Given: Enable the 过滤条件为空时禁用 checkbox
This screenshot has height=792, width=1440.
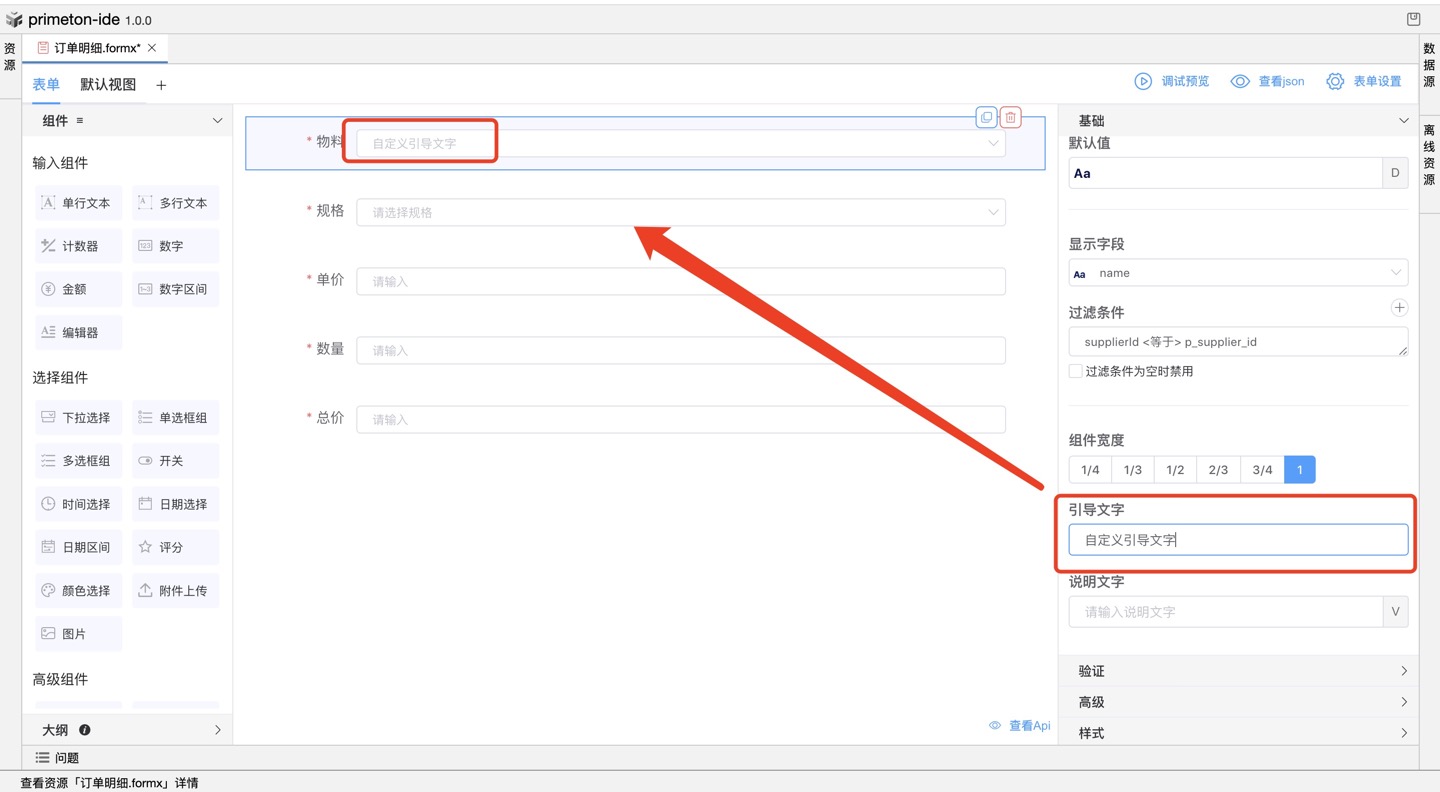Looking at the screenshot, I should click(1076, 371).
